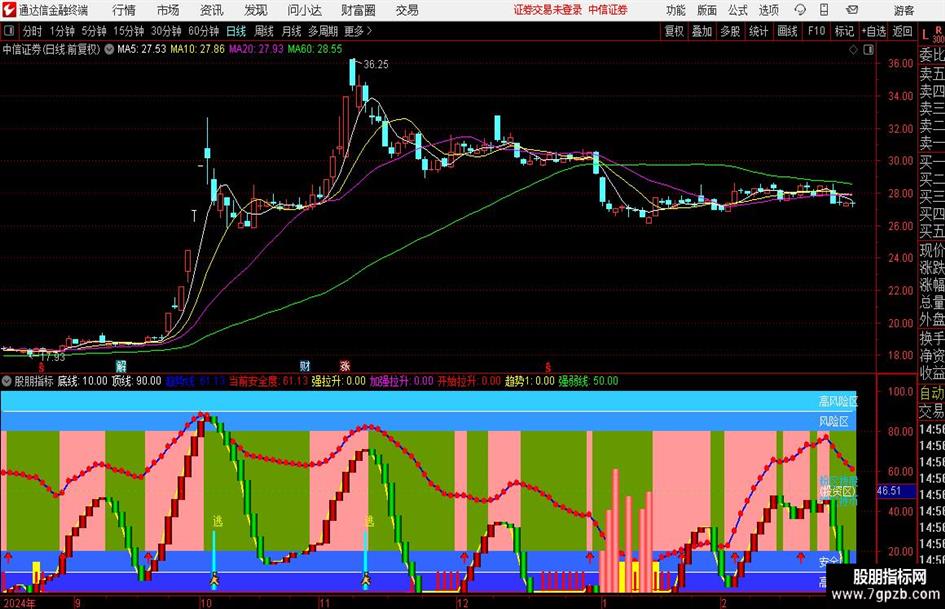Open dropdown arrow next to 中信证券(日线 前复权)
This screenshot has height=609, width=945.
point(109,49)
